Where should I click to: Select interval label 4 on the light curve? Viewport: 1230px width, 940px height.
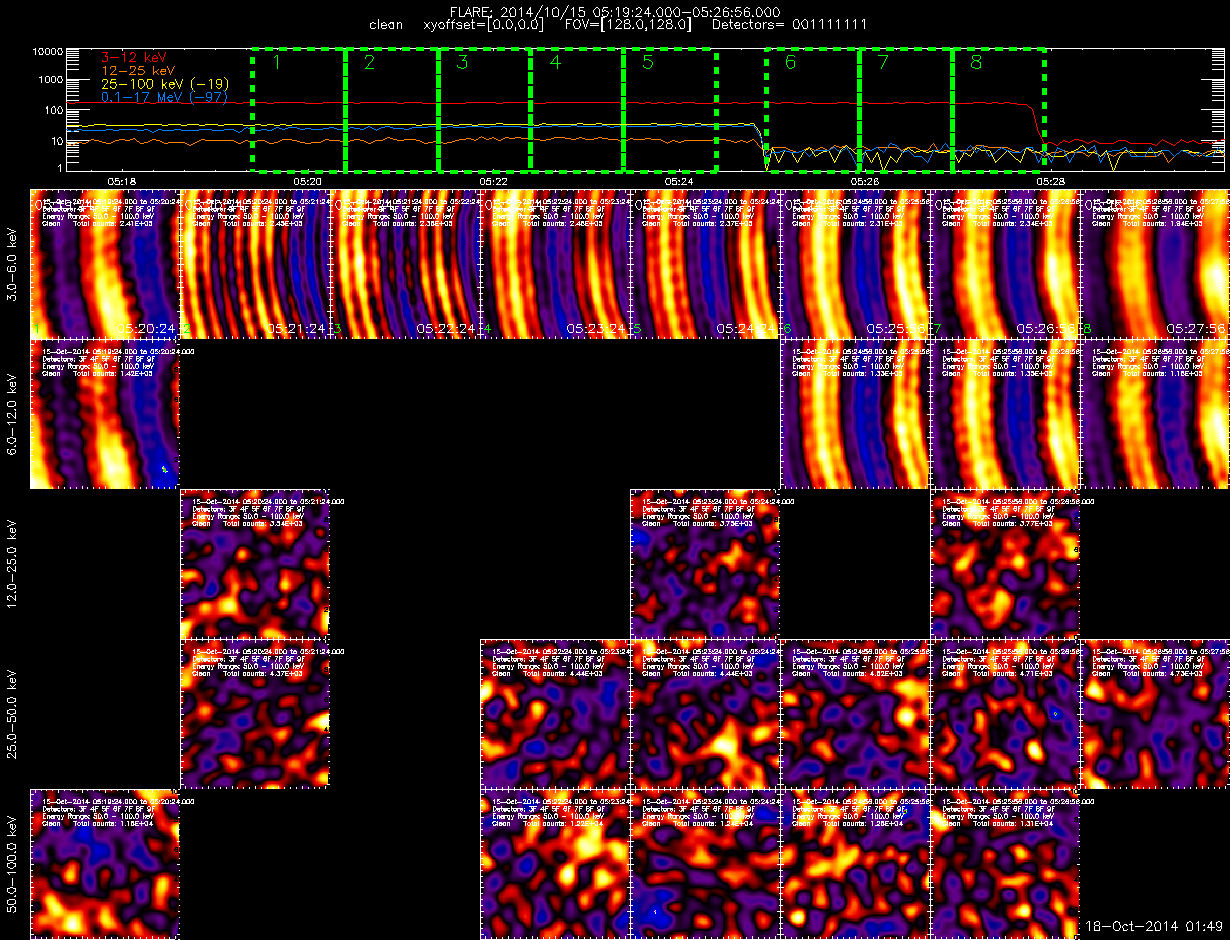click(x=555, y=63)
